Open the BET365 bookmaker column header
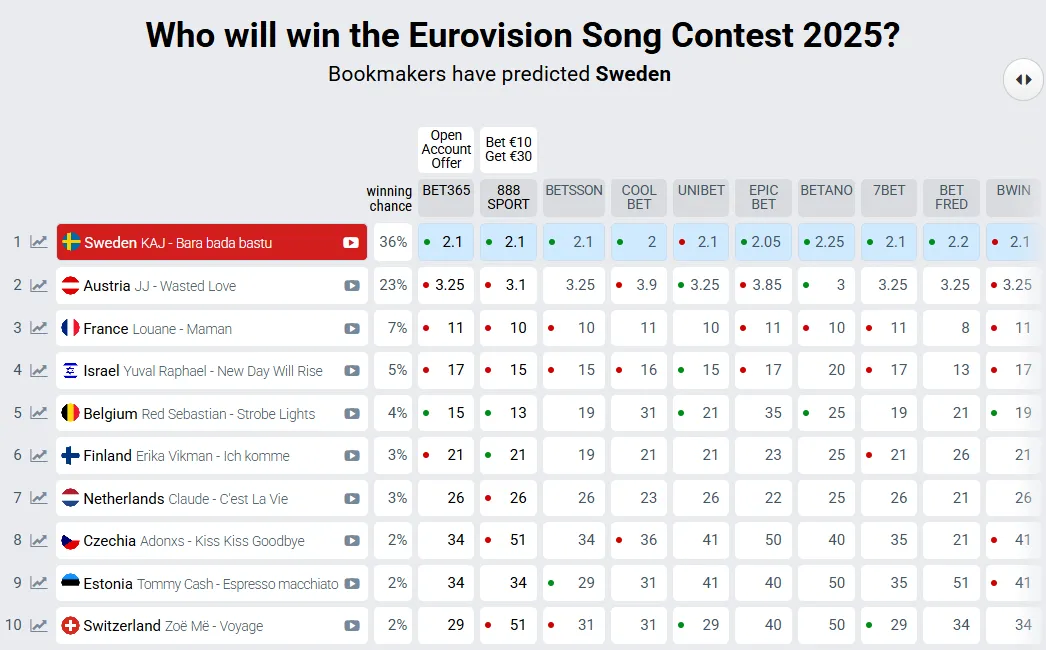1046x650 pixels. pos(446,197)
